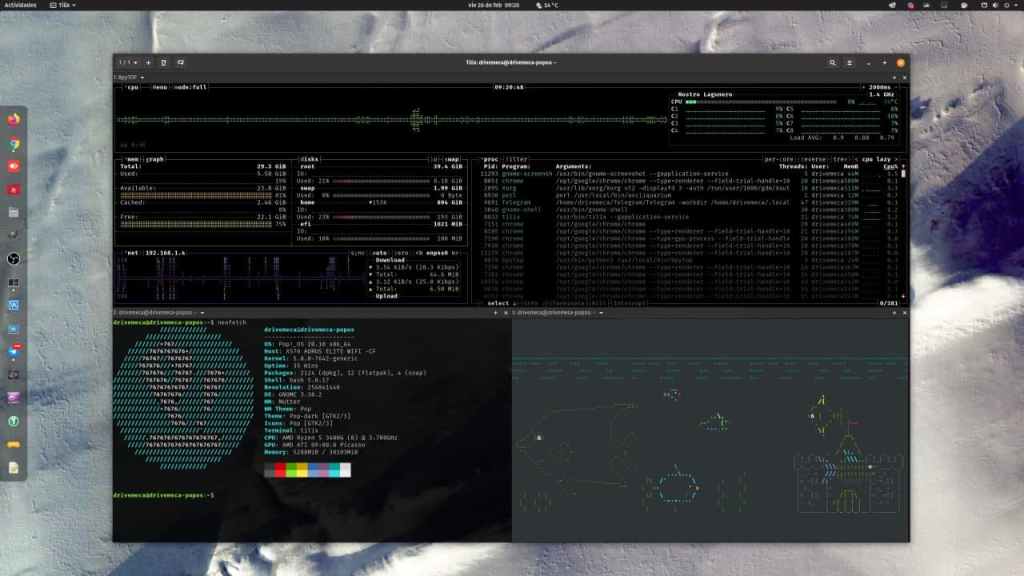Expand the bpytop terminal title dropdown
This screenshot has width=1024, height=576.
(142, 77)
